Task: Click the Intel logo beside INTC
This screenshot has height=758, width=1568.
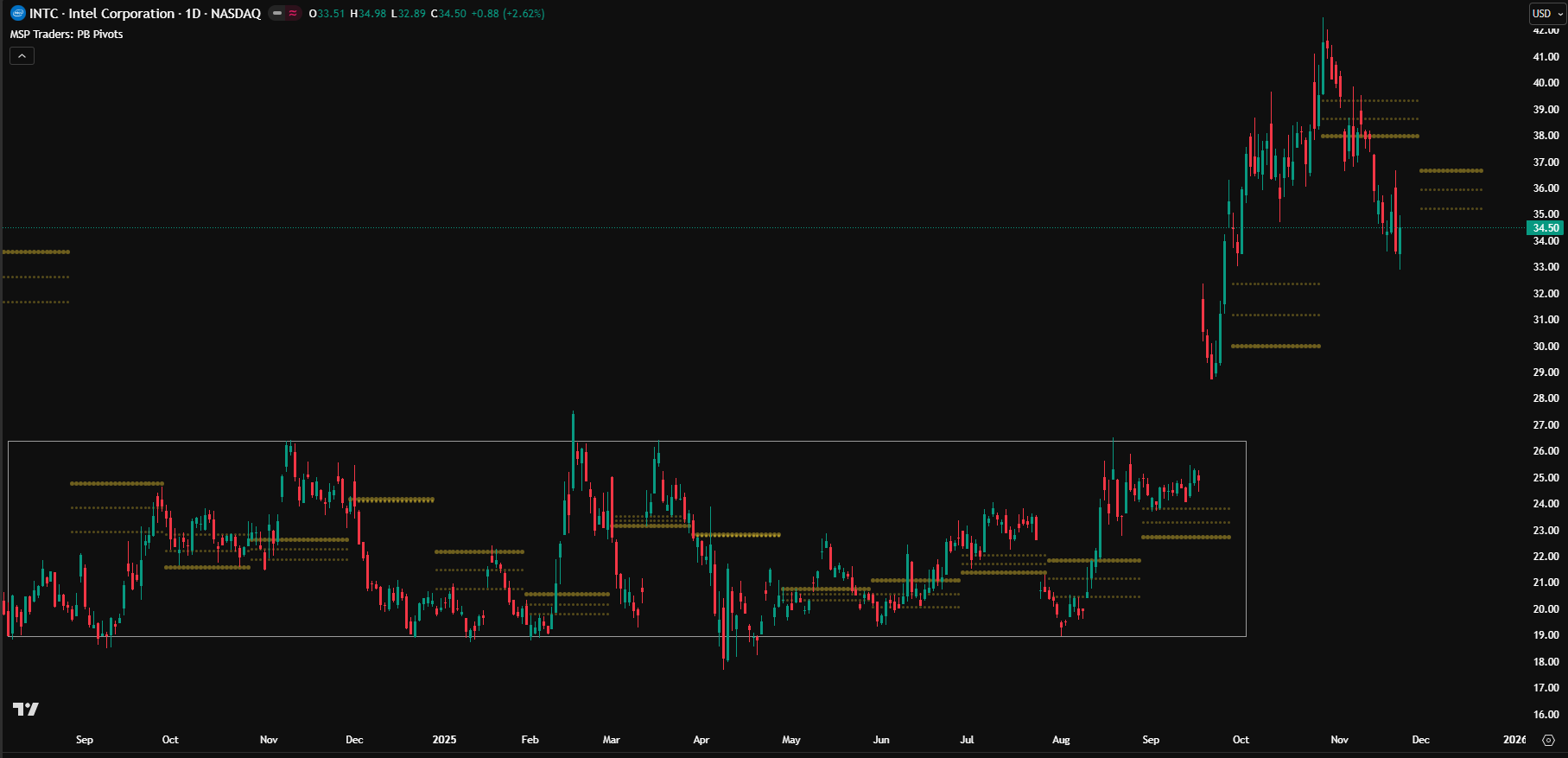Action: coord(18,13)
